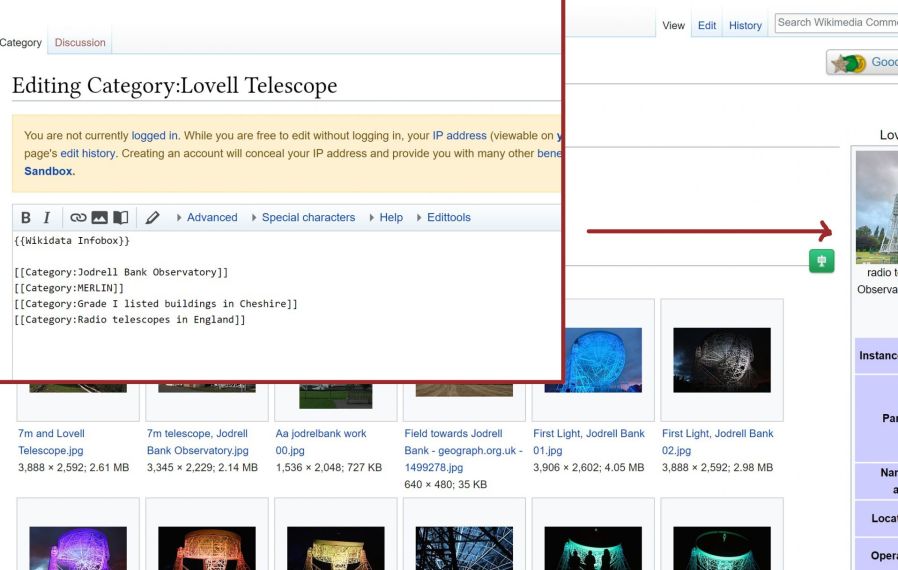Apply italic formatting in the edit toolbar
The width and height of the screenshot is (898, 570).
pyautogui.click(x=46, y=218)
